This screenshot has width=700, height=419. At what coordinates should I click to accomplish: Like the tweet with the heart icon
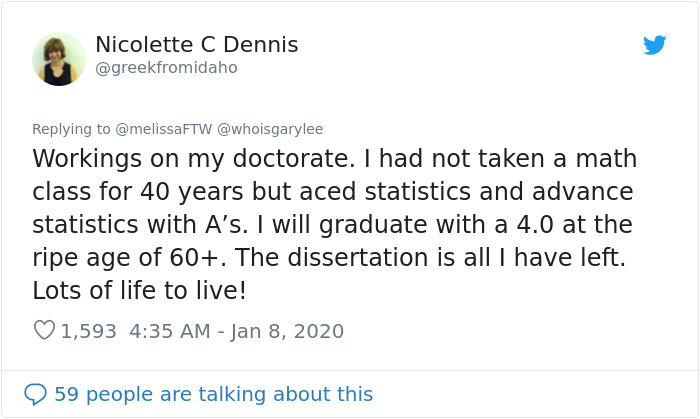(x=44, y=331)
